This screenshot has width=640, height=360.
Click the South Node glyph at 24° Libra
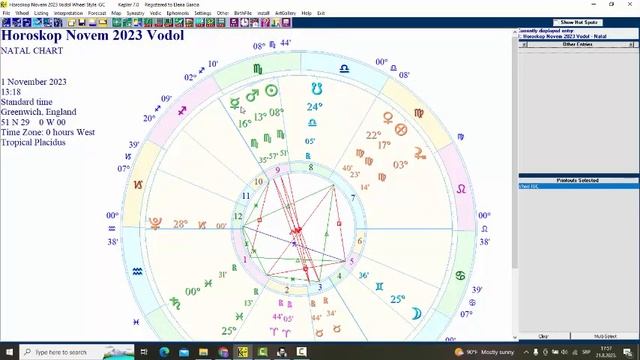coord(317,89)
